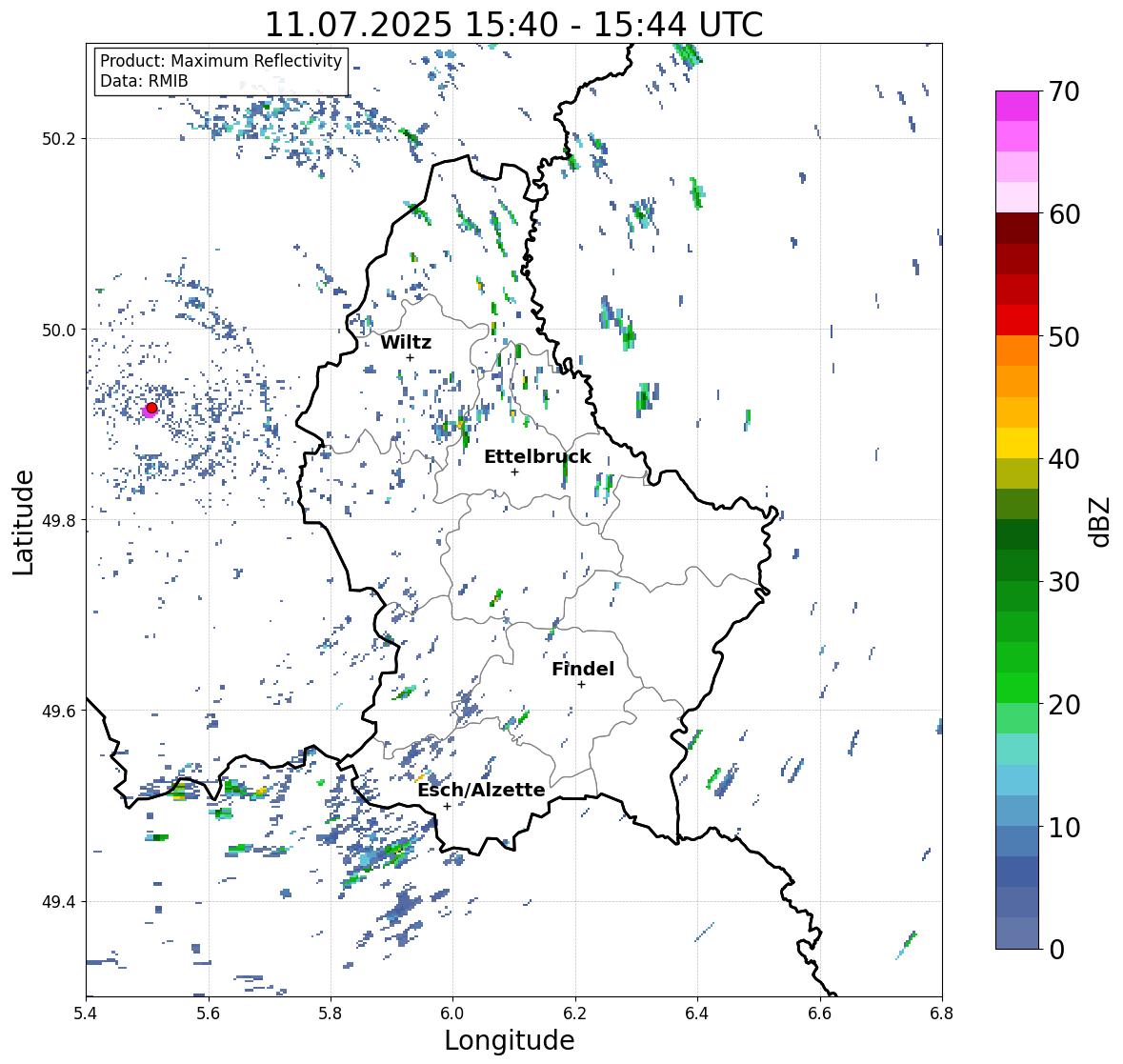1123x1064 pixels.
Task: Pick the orange colorbar segment just below 50
Action: [x=1017, y=351]
